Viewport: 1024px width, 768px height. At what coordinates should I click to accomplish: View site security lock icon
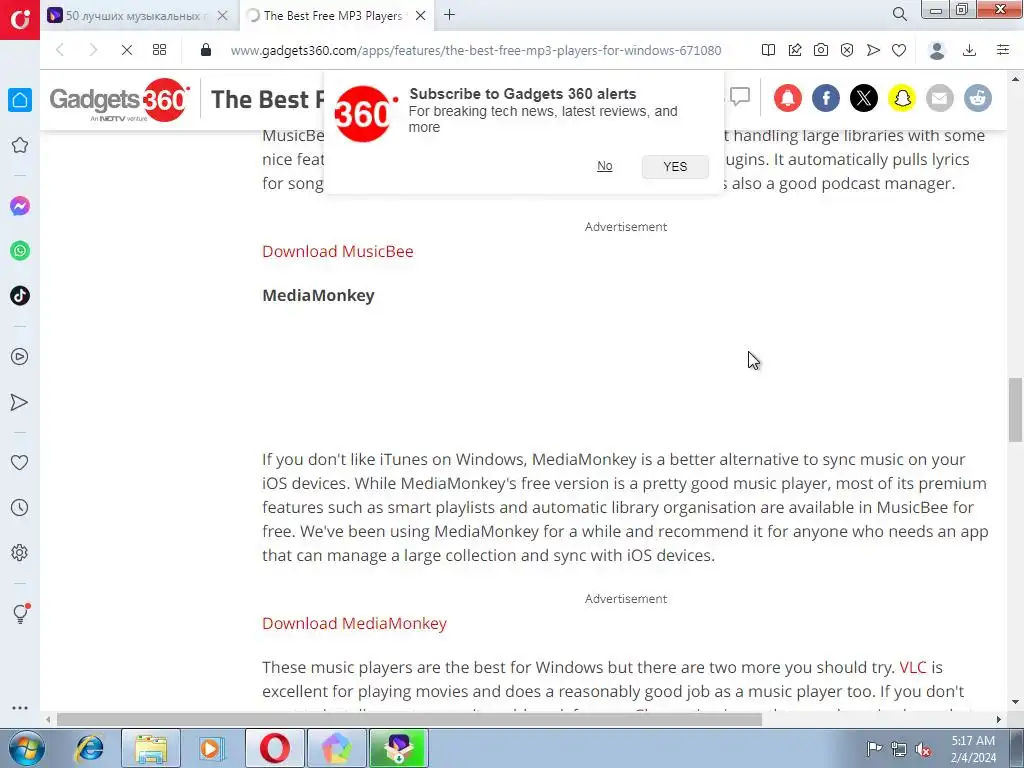(206, 50)
